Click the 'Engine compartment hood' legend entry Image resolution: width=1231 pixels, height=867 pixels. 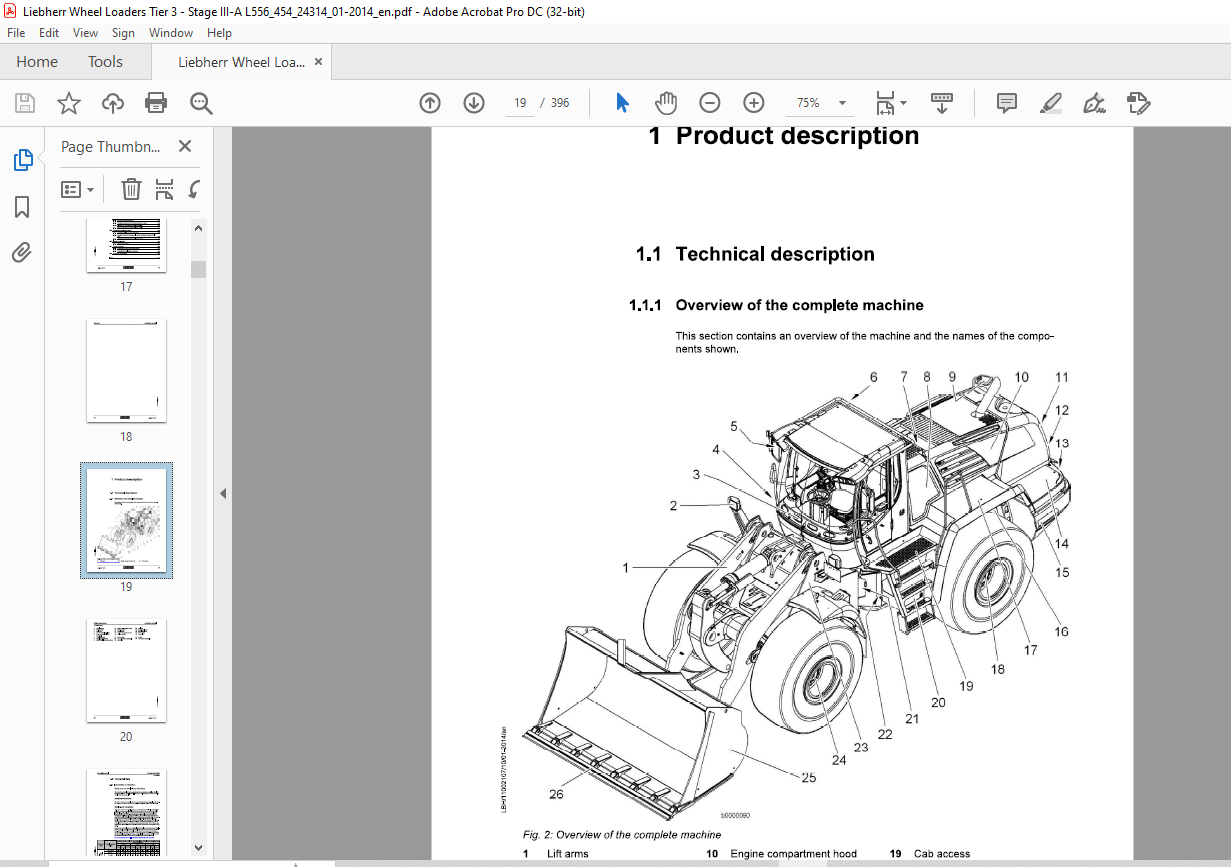(x=793, y=854)
